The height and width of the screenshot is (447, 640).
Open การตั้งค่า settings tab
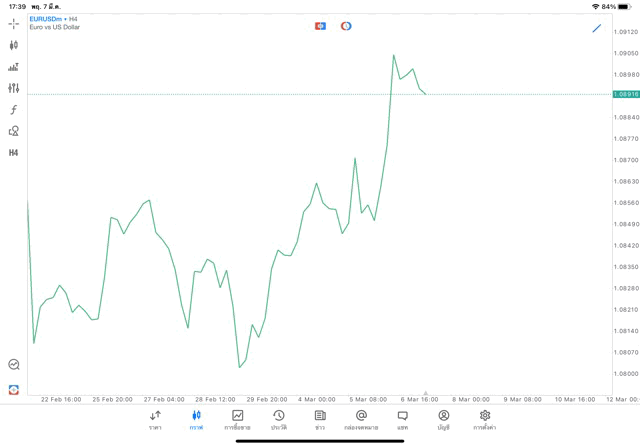click(x=485, y=419)
